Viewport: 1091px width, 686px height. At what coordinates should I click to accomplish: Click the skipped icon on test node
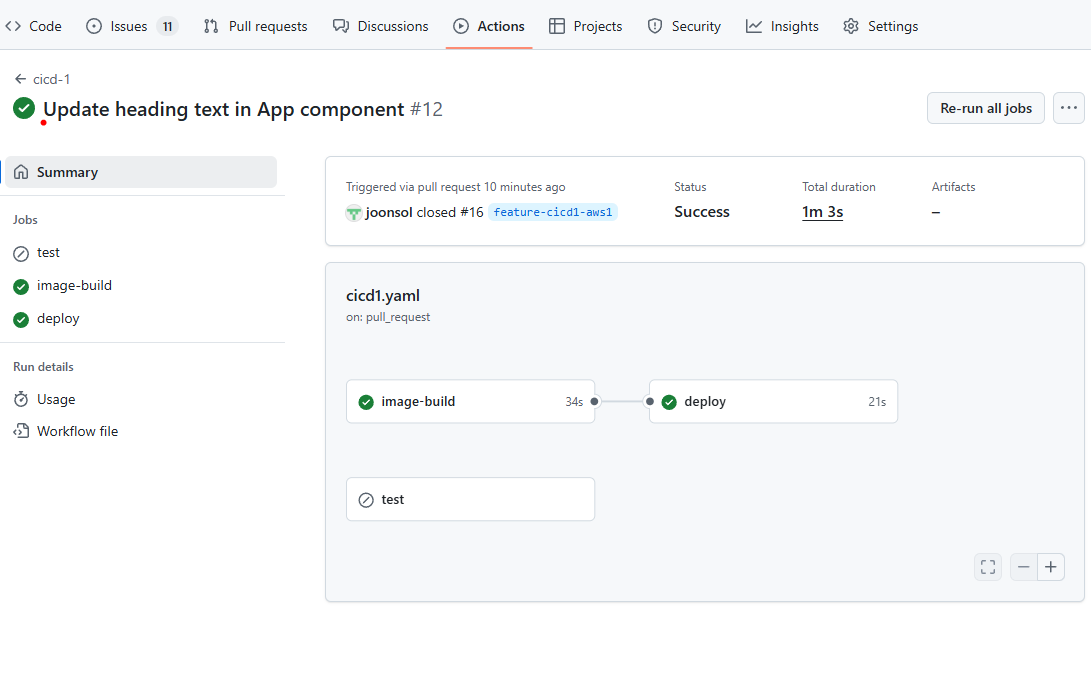(366, 500)
